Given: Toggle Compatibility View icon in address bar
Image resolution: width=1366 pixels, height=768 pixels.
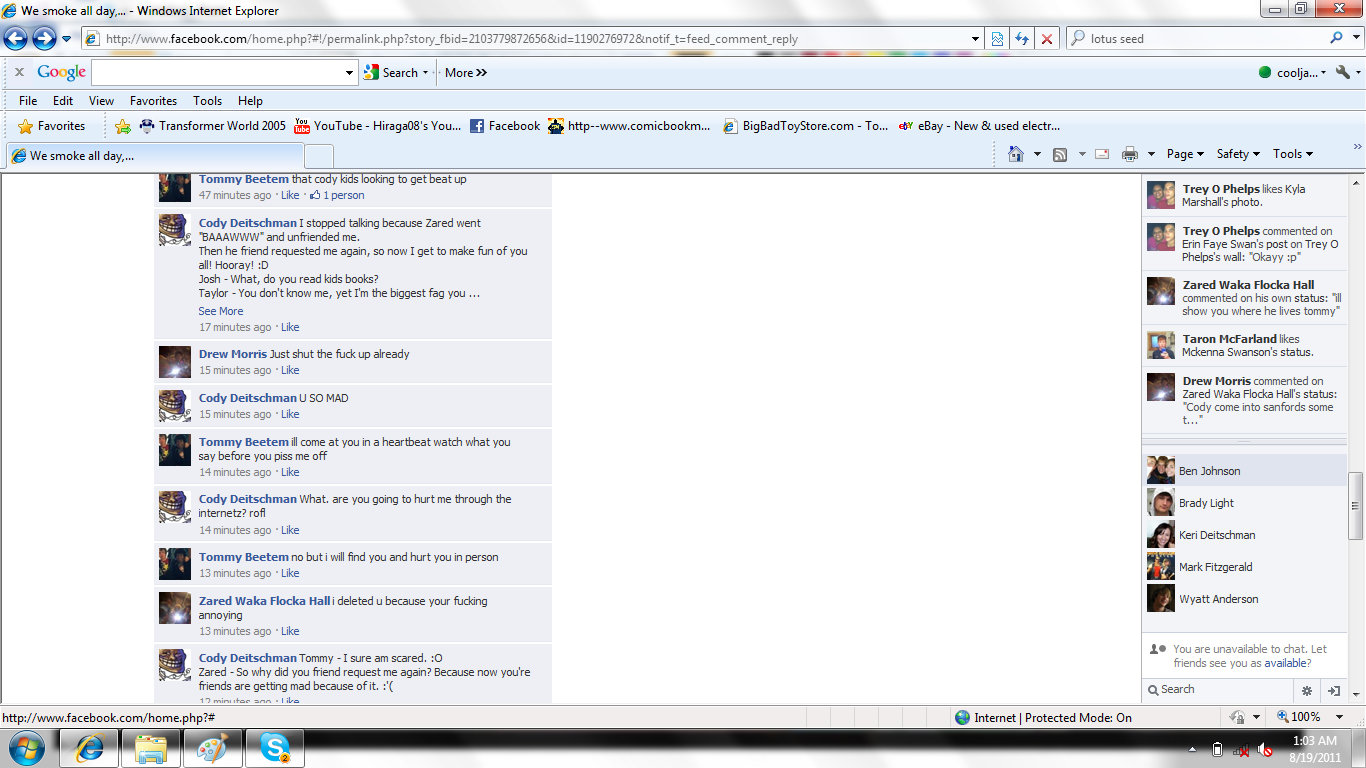Looking at the screenshot, I should point(997,39).
